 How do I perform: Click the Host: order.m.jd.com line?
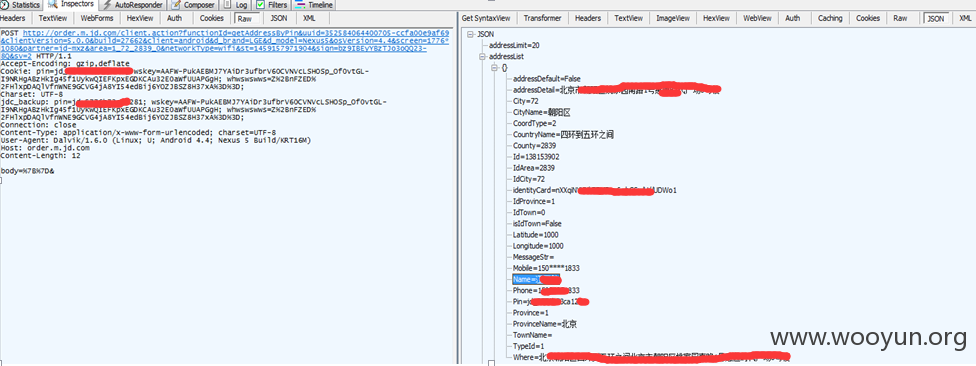pyautogui.click(x=45, y=148)
